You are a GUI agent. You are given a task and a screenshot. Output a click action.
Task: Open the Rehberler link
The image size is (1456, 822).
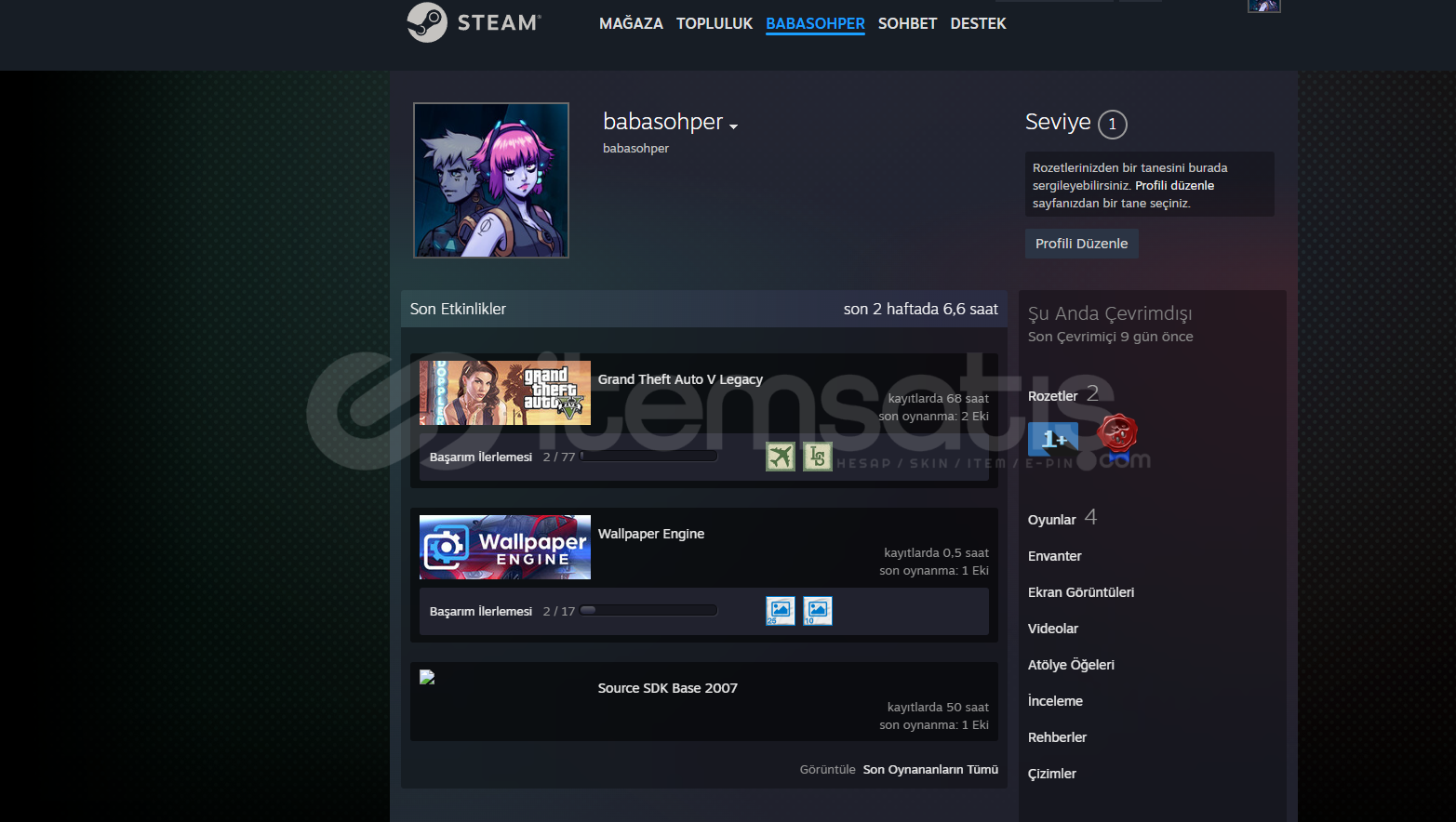[x=1057, y=737]
